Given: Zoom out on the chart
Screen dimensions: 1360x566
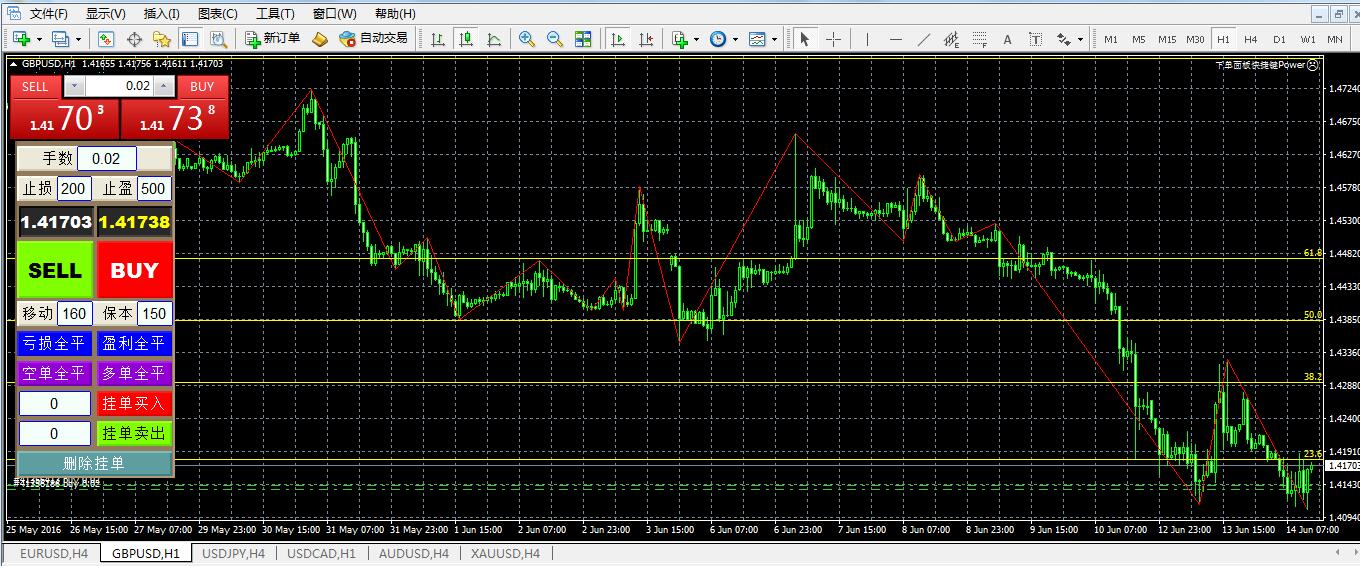Looking at the screenshot, I should point(555,39).
